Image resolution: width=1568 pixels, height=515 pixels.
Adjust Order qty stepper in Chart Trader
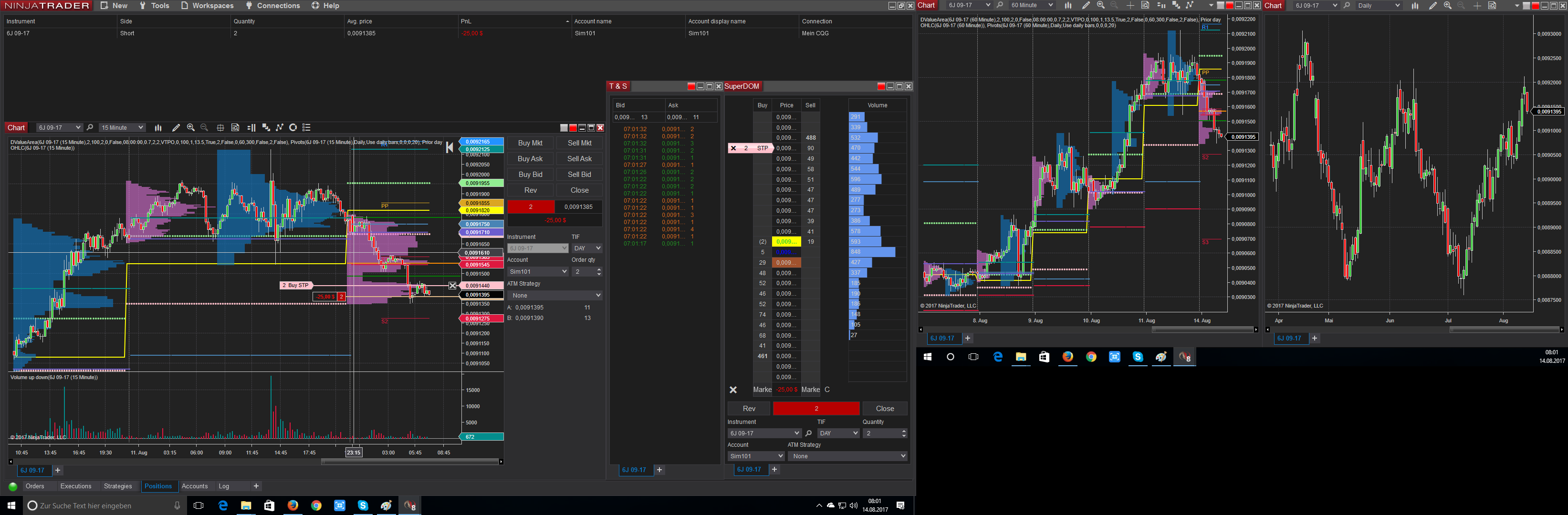click(x=599, y=272)
